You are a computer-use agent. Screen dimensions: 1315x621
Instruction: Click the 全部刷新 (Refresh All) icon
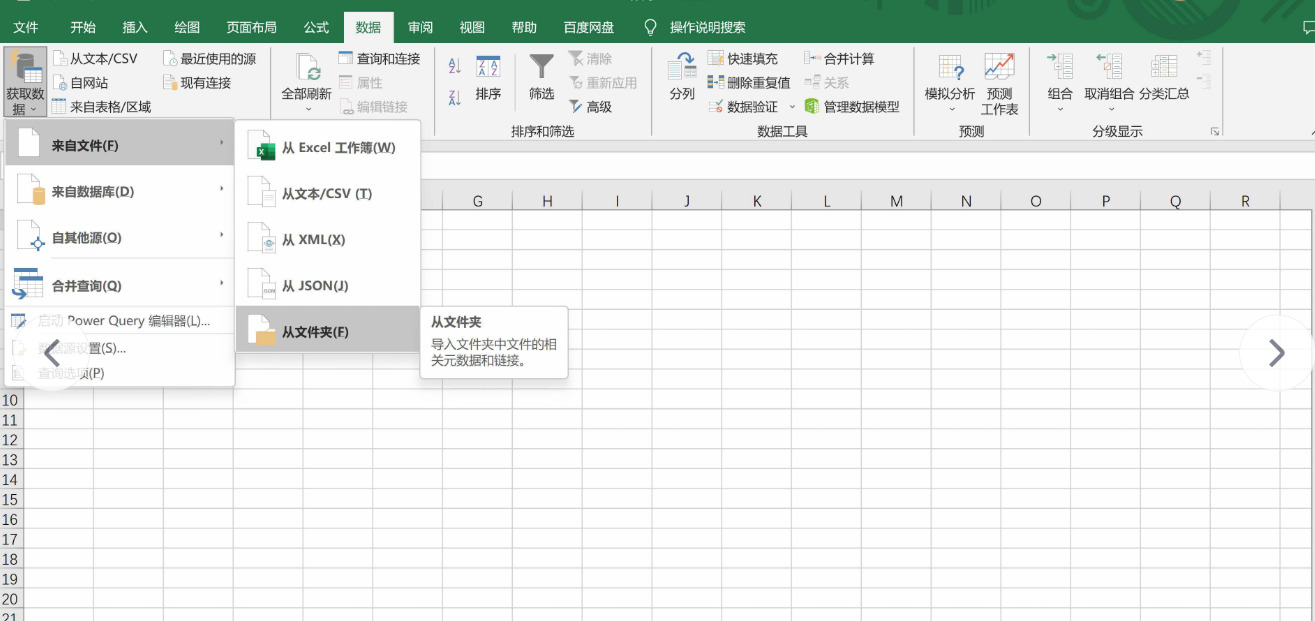click(306, 68)
